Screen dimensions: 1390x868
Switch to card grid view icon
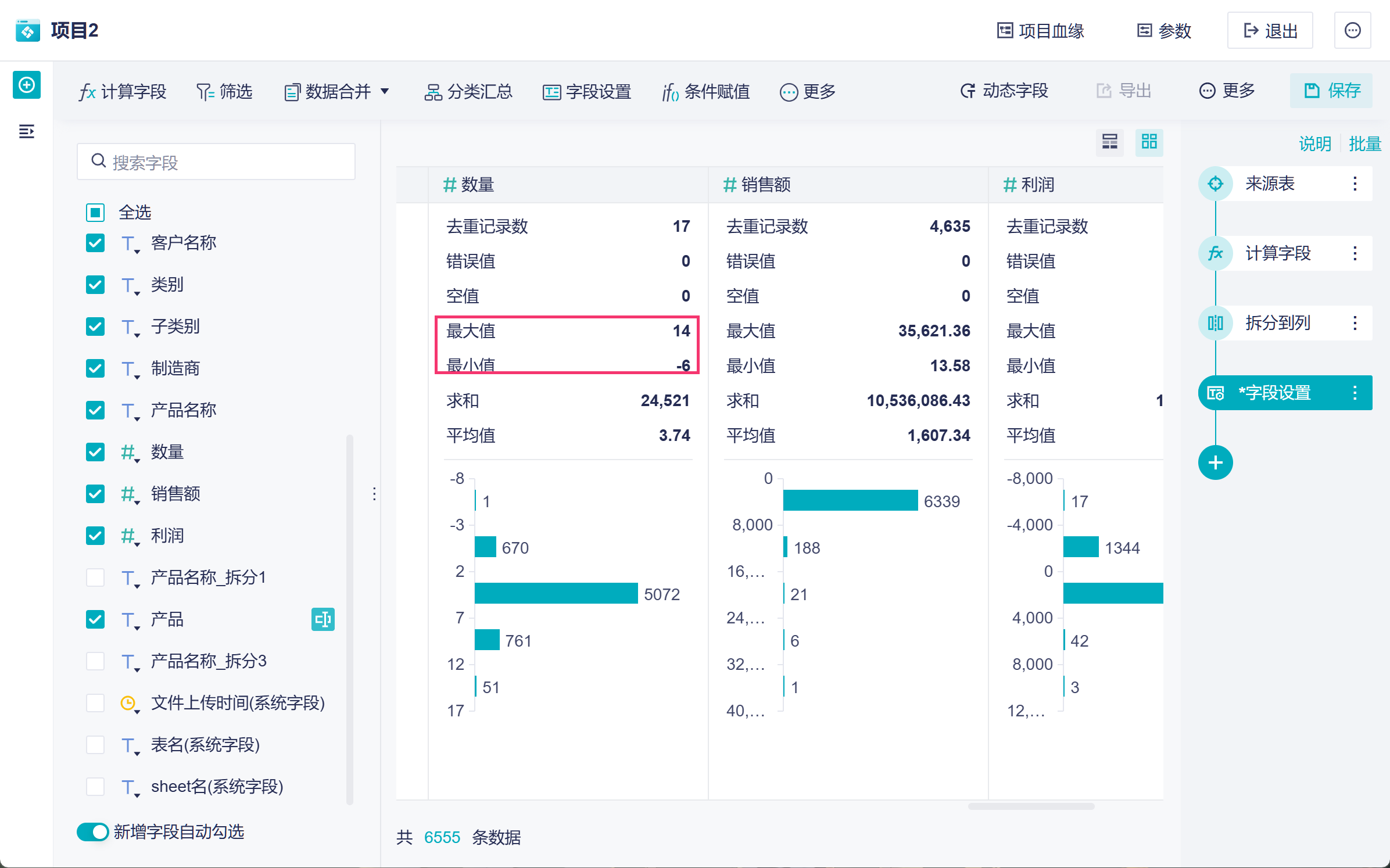[1149, 142]
